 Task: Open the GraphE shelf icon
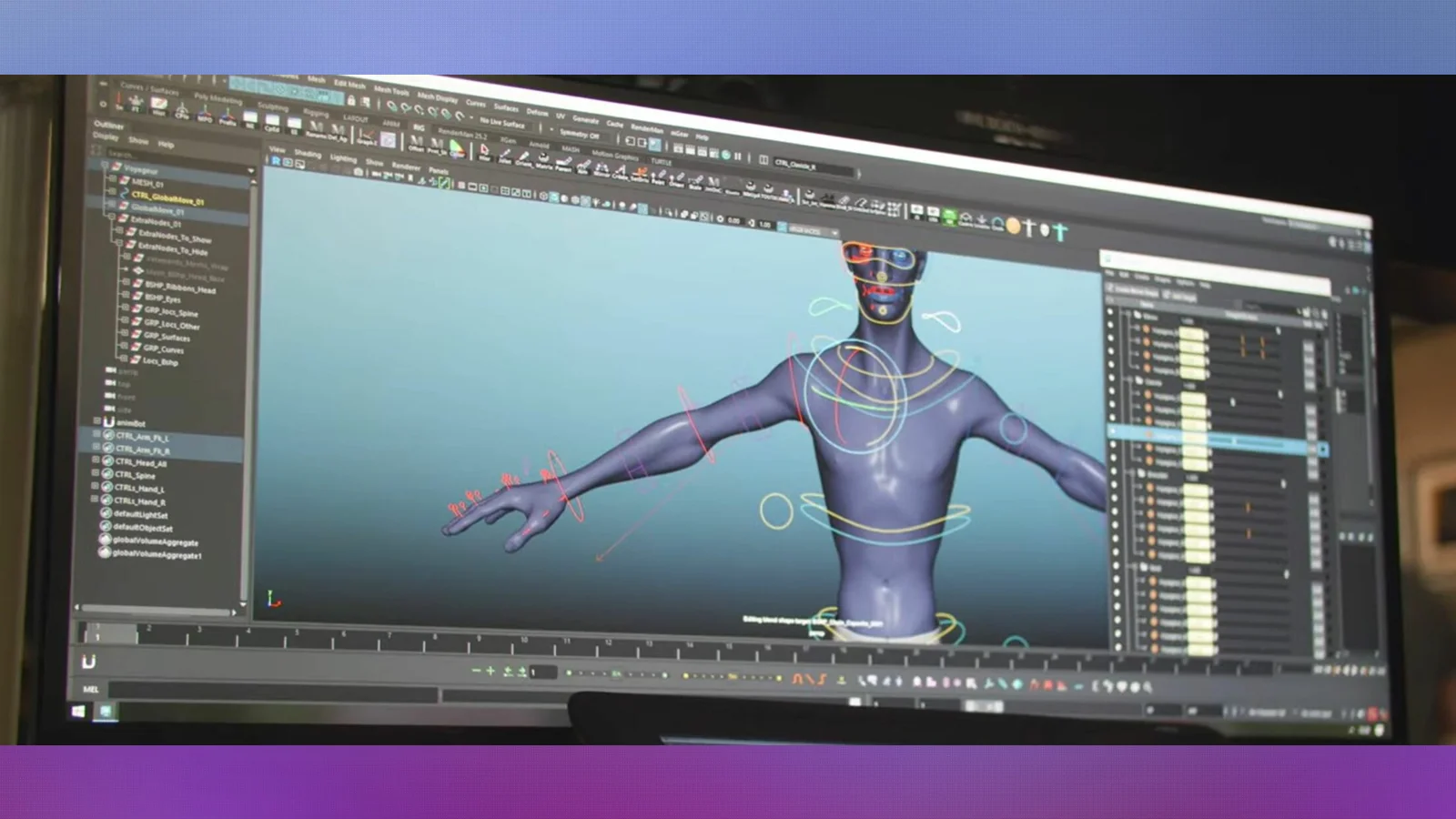pos(366,136)
